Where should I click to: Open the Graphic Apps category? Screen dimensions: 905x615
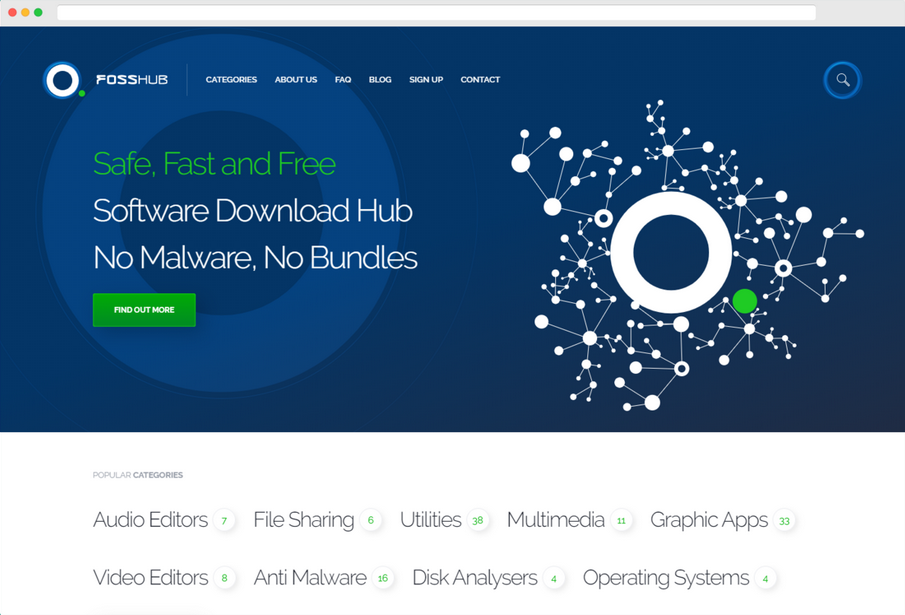709,520
